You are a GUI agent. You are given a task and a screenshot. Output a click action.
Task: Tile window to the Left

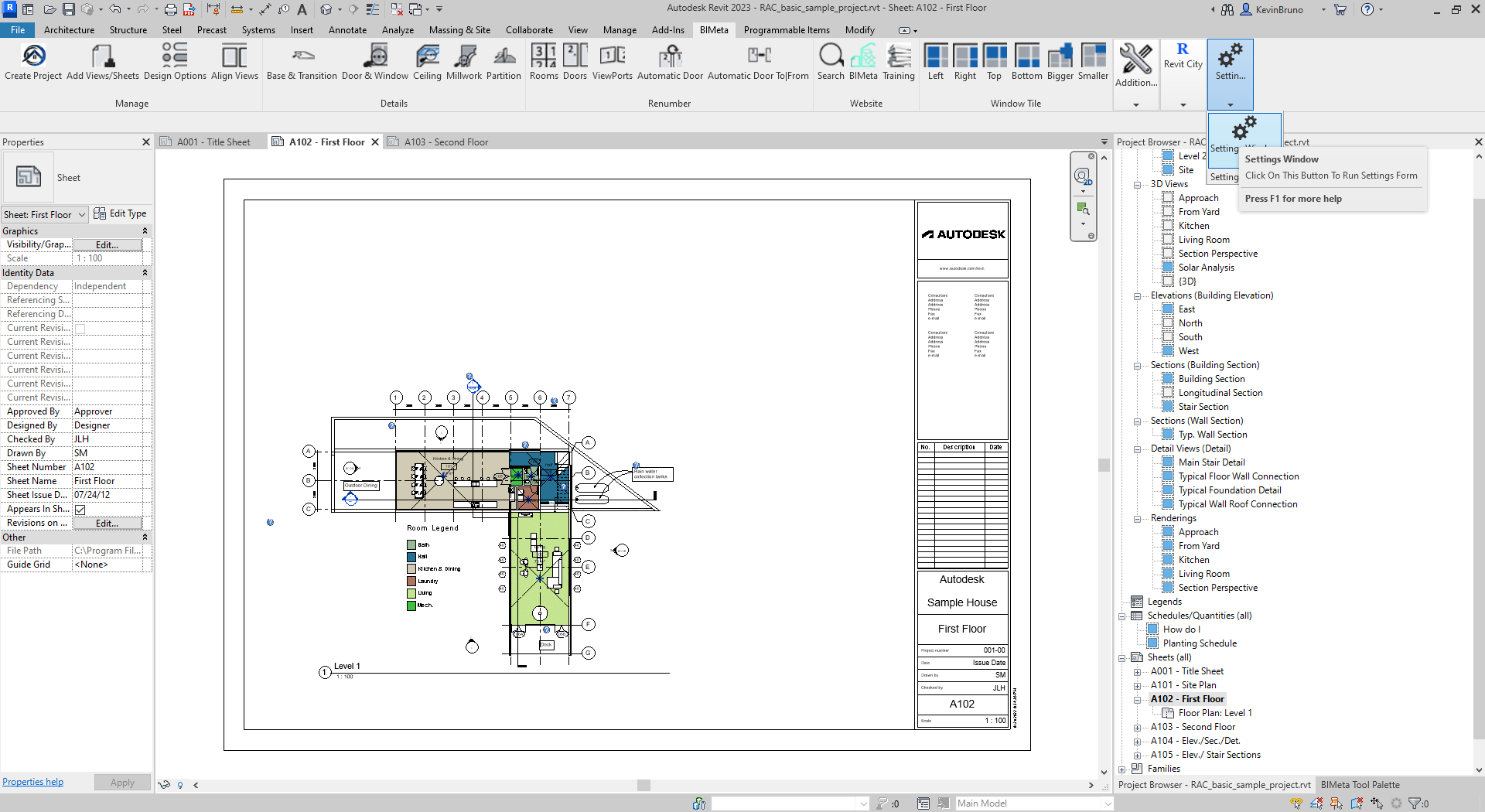936,62
